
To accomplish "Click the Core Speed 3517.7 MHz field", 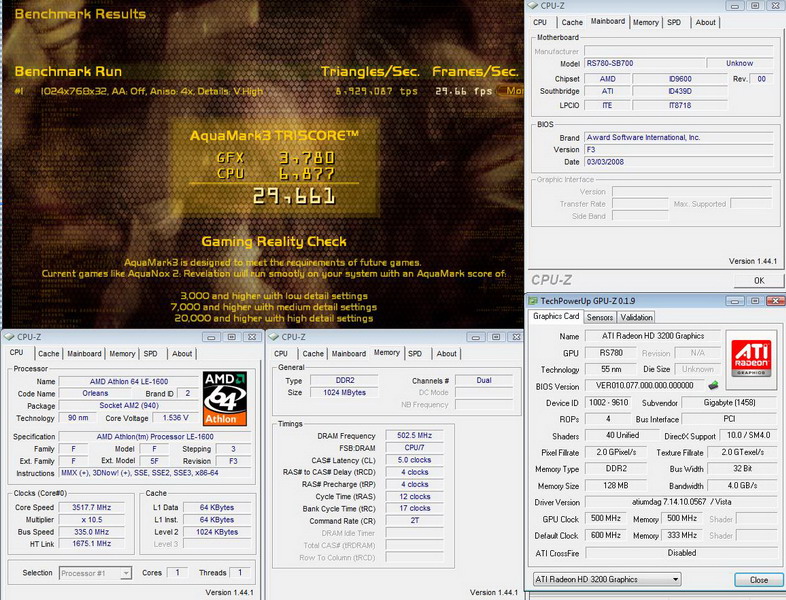I will pyautogui.click(x=92, y=508).
